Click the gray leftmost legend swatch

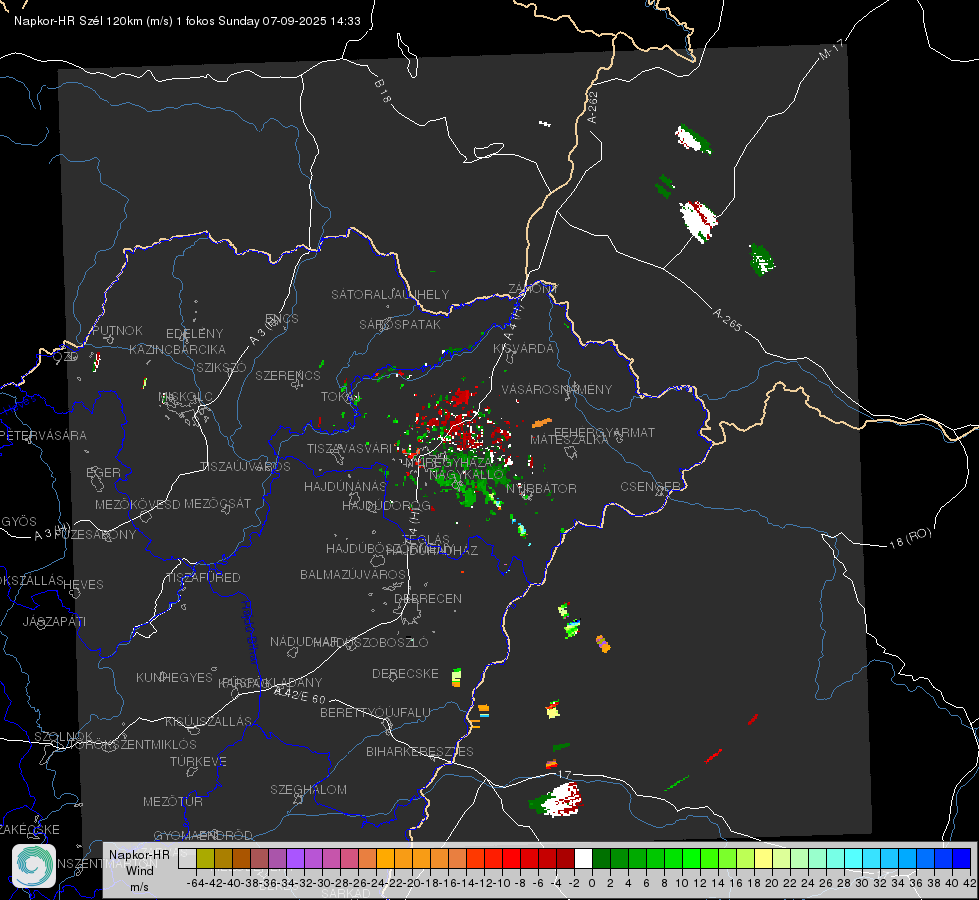[187, 859]
